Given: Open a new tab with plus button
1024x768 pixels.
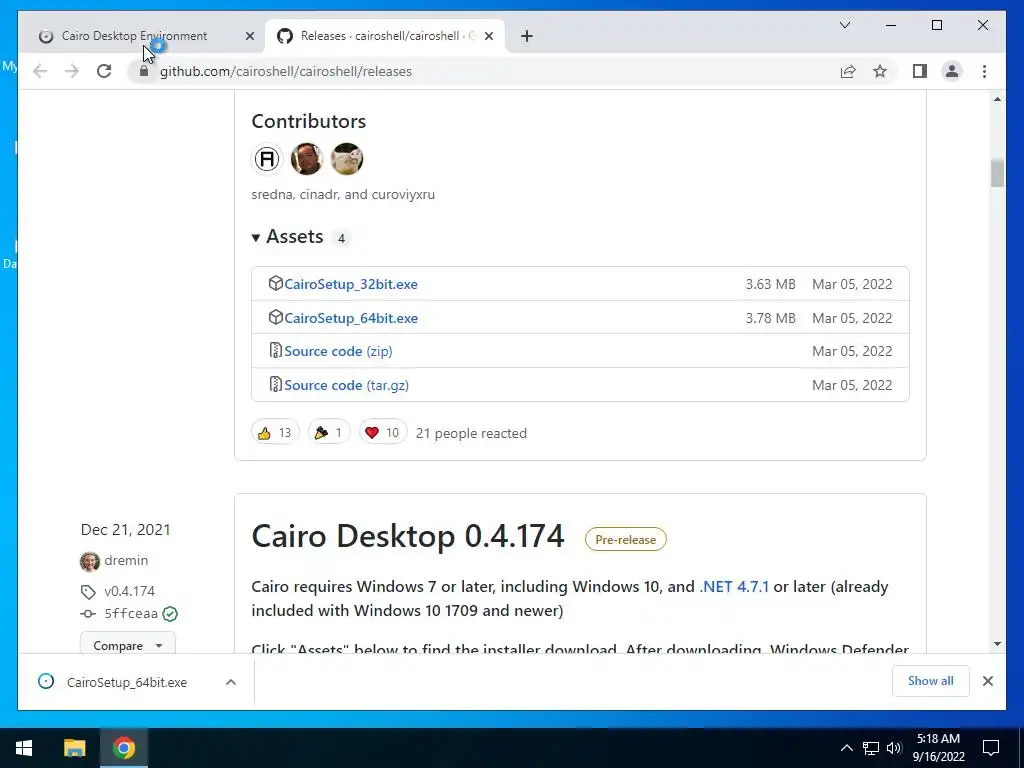Looking at the screenshot, I should point(527,36).
